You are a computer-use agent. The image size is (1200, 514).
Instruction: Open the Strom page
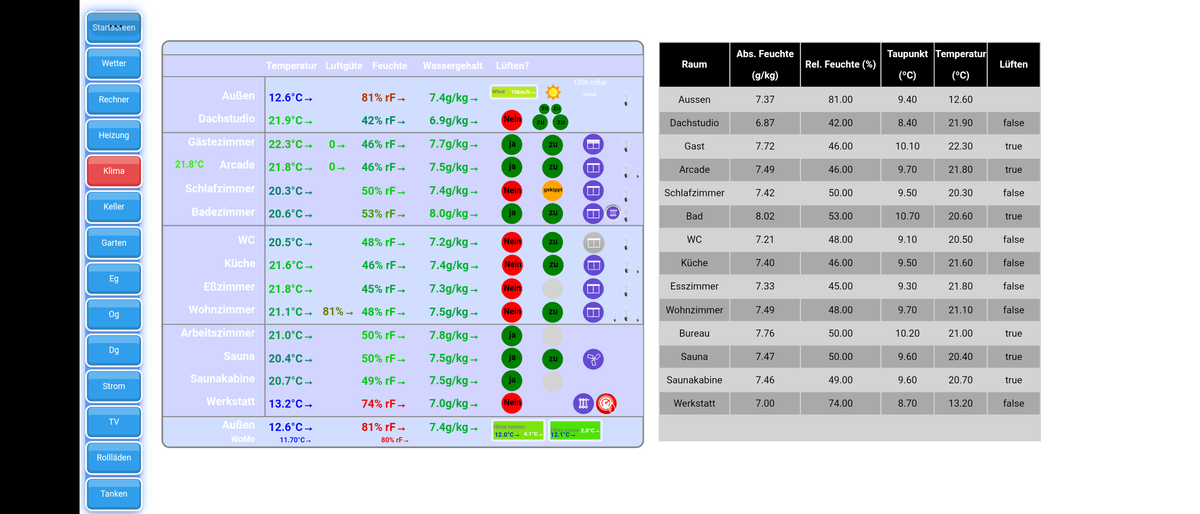click(114, 386)
